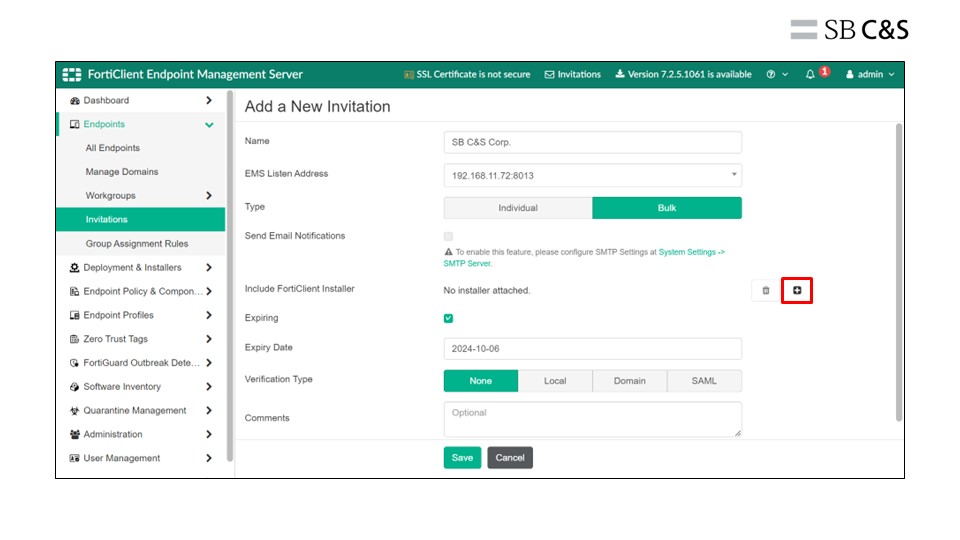The image size is (960, 540).
Task: Toggle Send Email Notifications checkbox
Action: [x=448, y=236]
